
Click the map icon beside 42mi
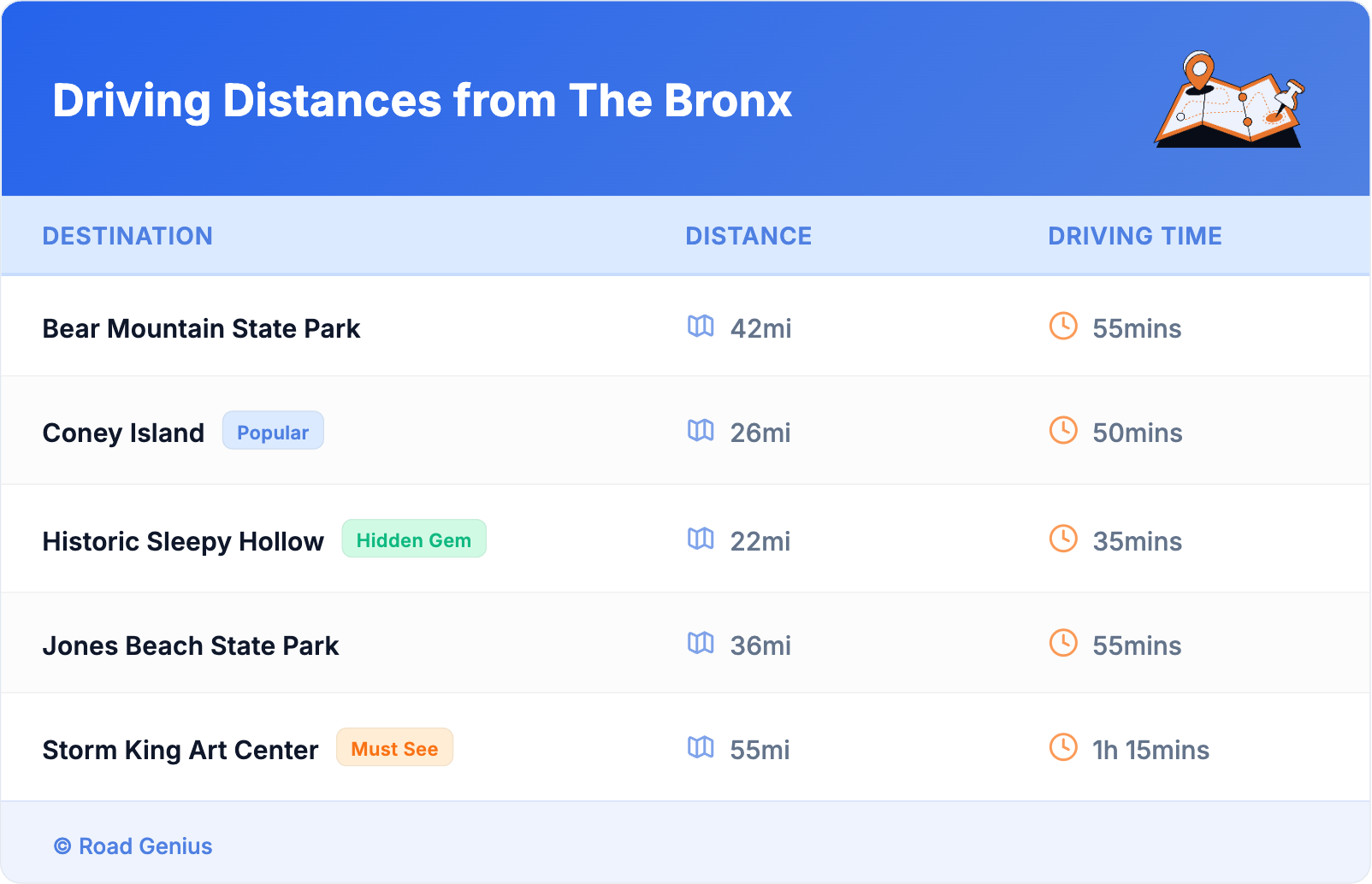pos(701,327)
